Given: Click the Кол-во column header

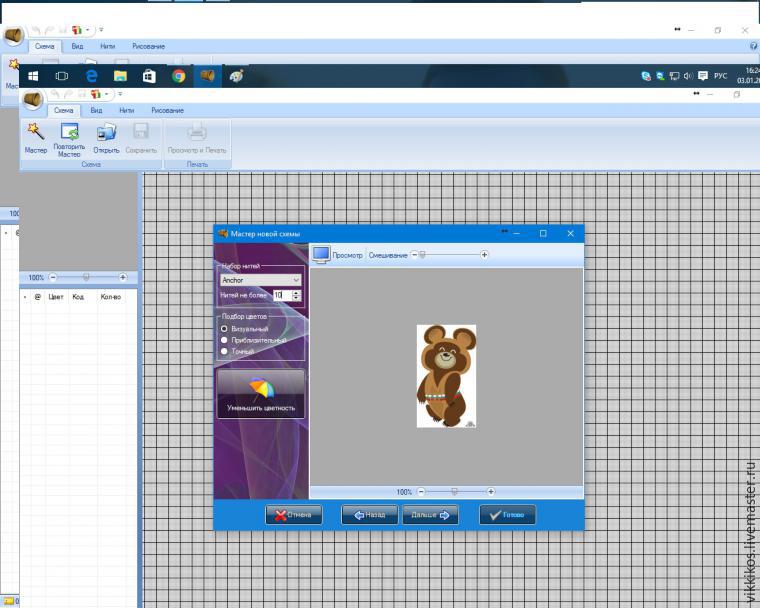Looking at the screenshot, I should (111, 297).
